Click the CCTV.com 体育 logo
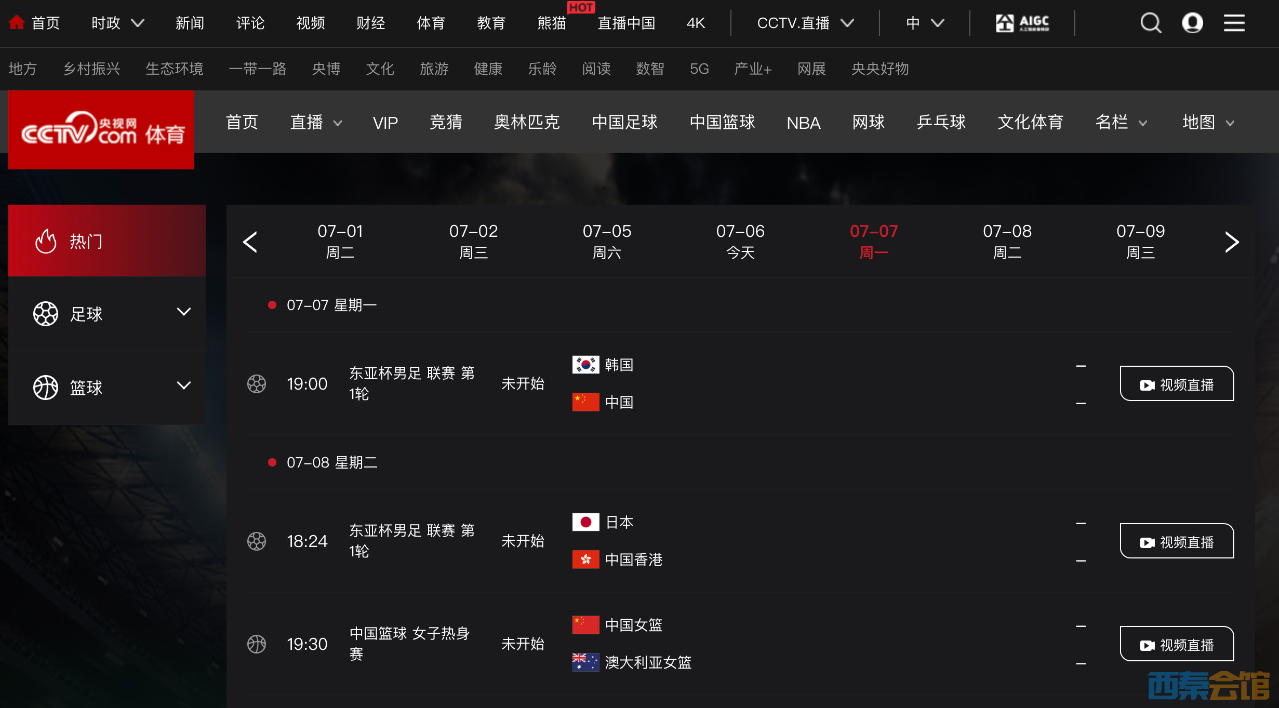The width and height of the screenshot is (1279, 708). 101,130
